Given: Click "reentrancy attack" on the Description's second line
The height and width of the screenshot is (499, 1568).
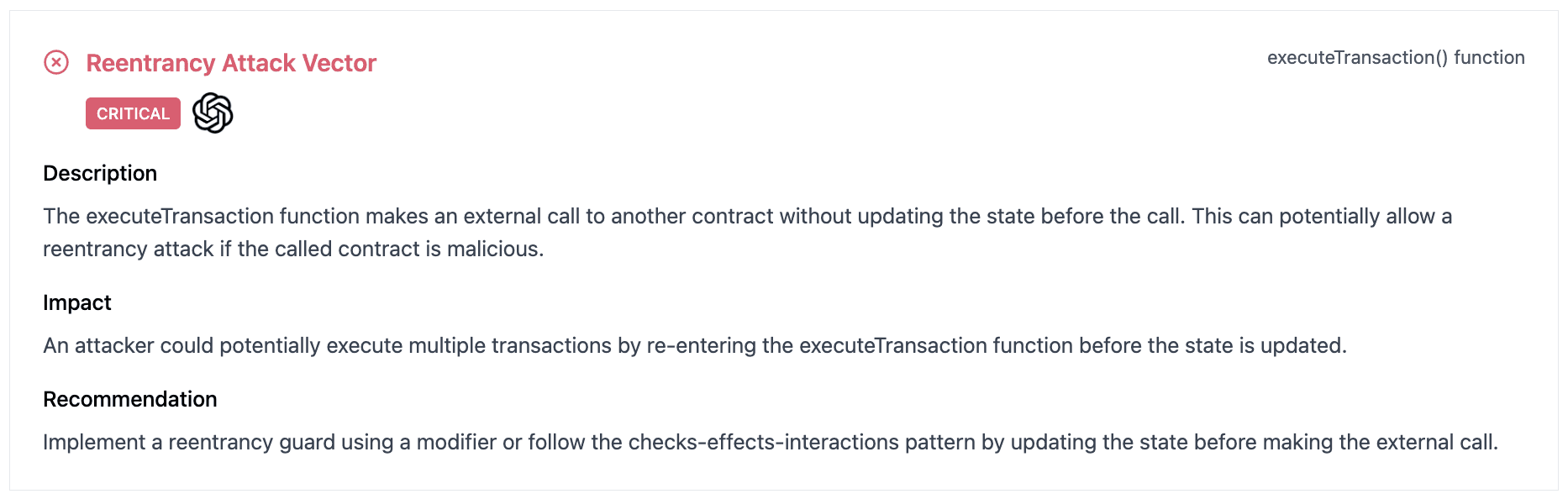Looking at the screenshot, I should [x=129, y=249].
